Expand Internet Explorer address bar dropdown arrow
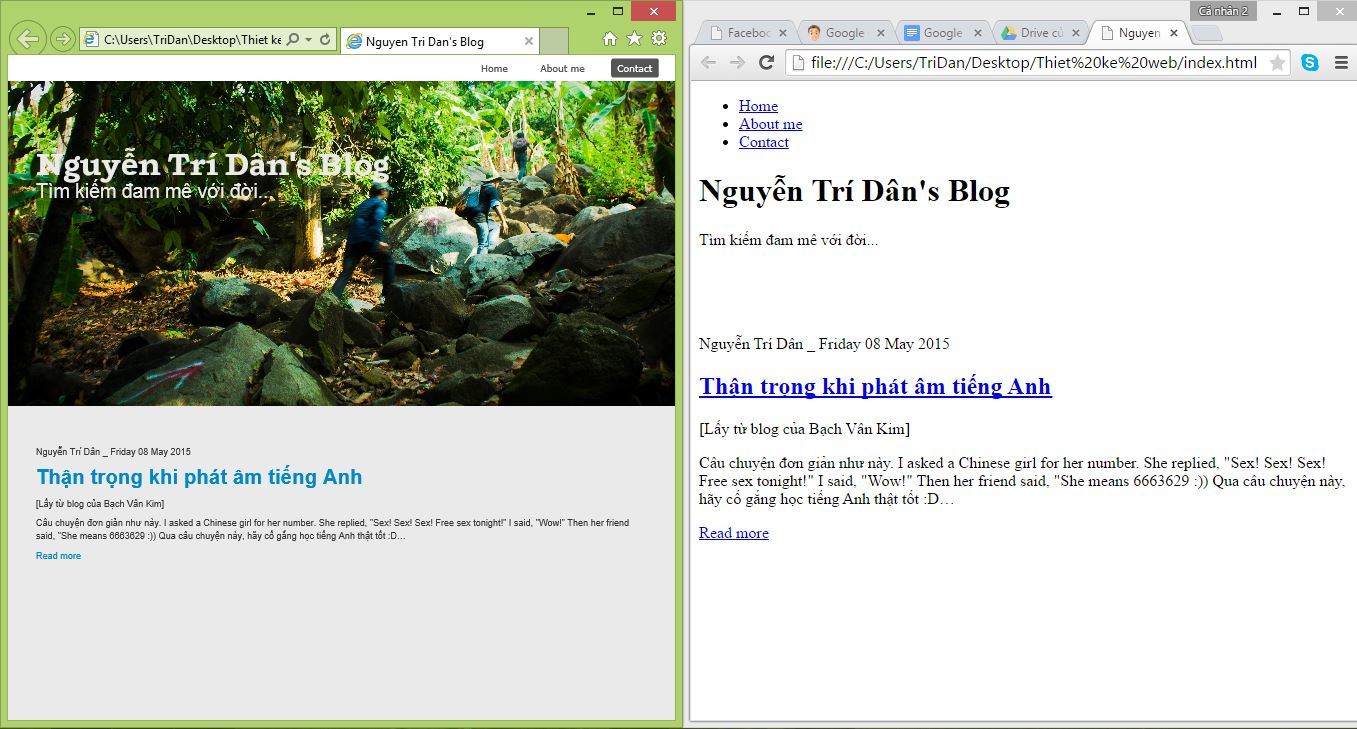 click(308, 40)
